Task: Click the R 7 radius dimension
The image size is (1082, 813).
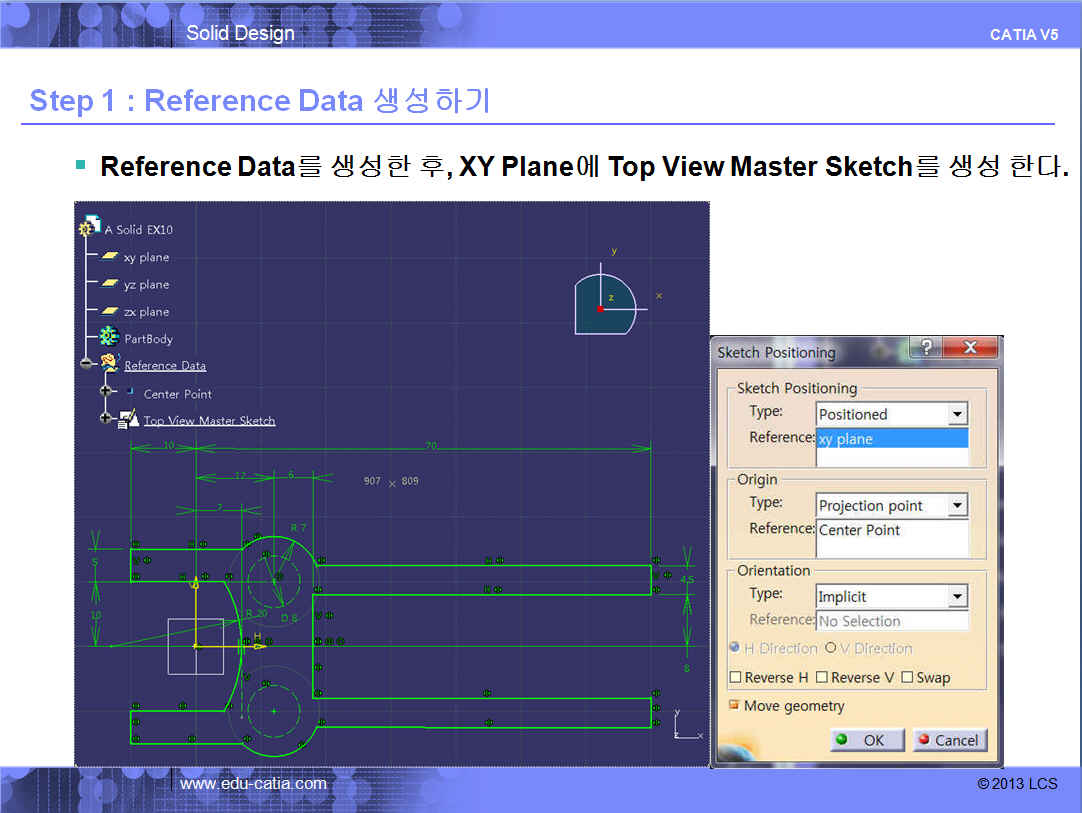Action: click(297, 527)
